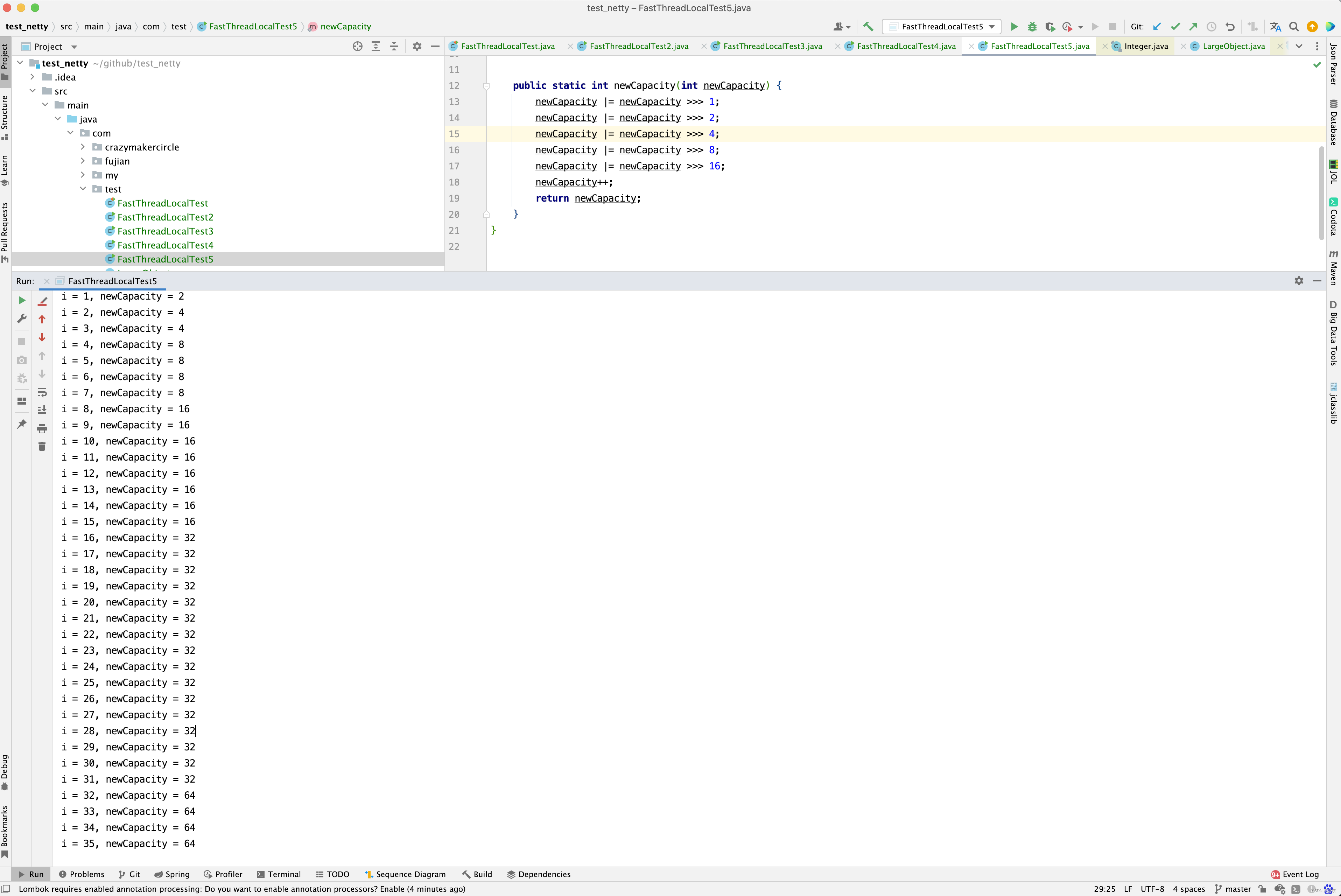
Task: Toggle scroll to end in console
Action: point(42,410)
